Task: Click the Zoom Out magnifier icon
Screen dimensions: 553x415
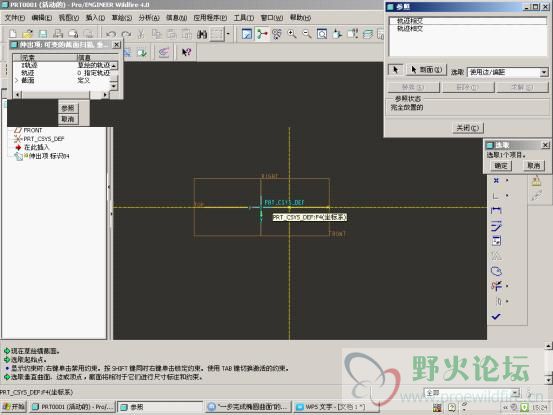Action: pyautogui.click(x=307, y=34)
